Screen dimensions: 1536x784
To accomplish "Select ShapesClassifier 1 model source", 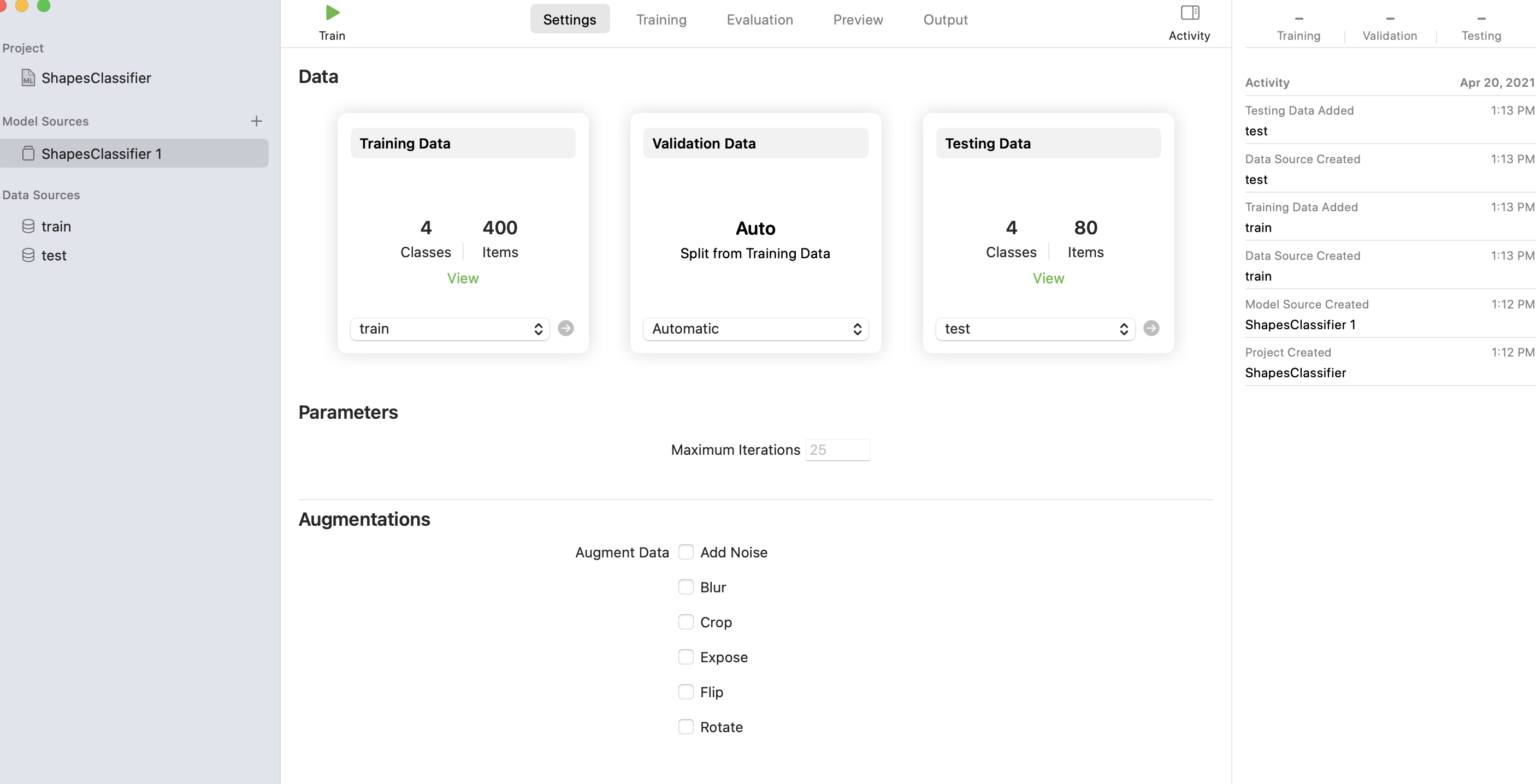I will 102,154.
